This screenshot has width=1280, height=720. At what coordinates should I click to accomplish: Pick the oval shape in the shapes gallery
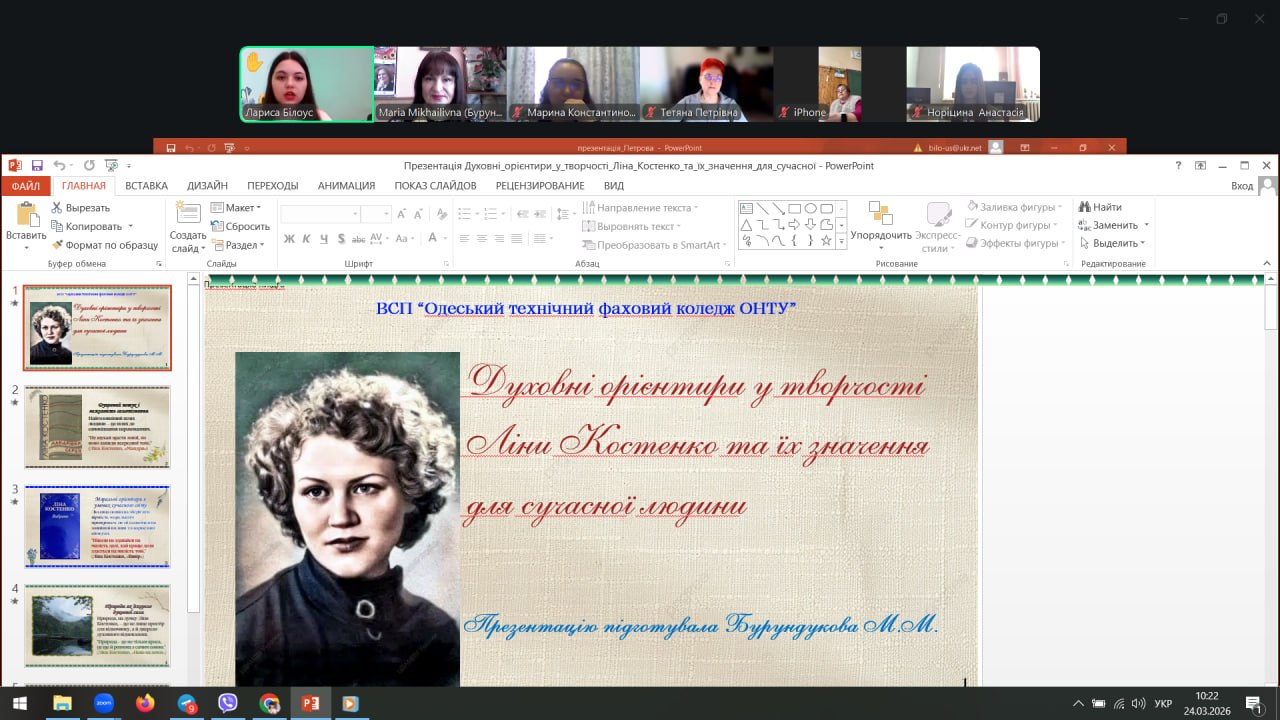pos(810,208)
